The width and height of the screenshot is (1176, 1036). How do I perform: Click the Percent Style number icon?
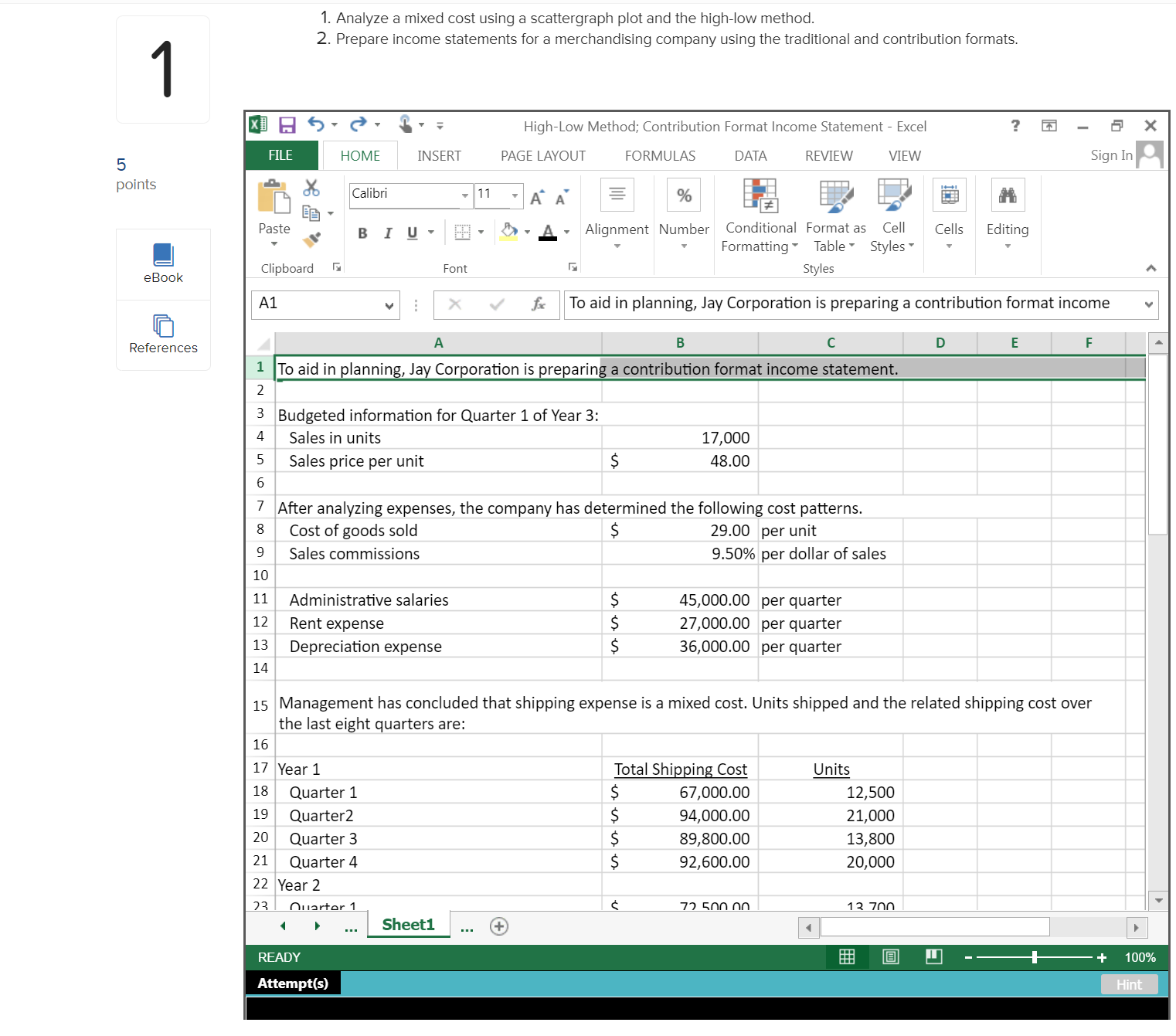point(683,195)
